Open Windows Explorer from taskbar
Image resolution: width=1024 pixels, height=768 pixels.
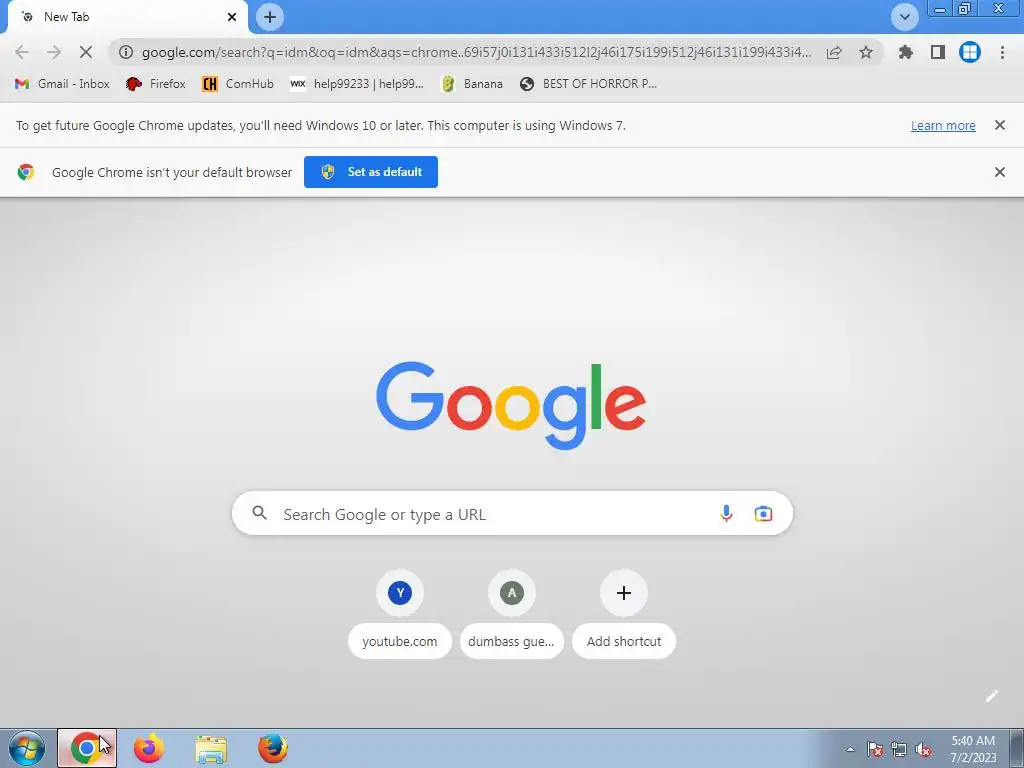pos(211,748)
